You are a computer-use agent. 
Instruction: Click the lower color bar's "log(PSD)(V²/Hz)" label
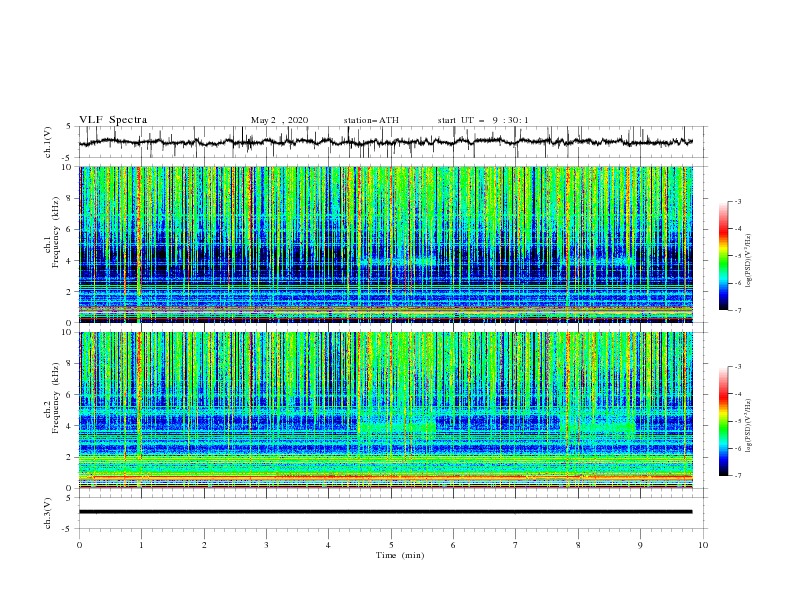point(748,426)
